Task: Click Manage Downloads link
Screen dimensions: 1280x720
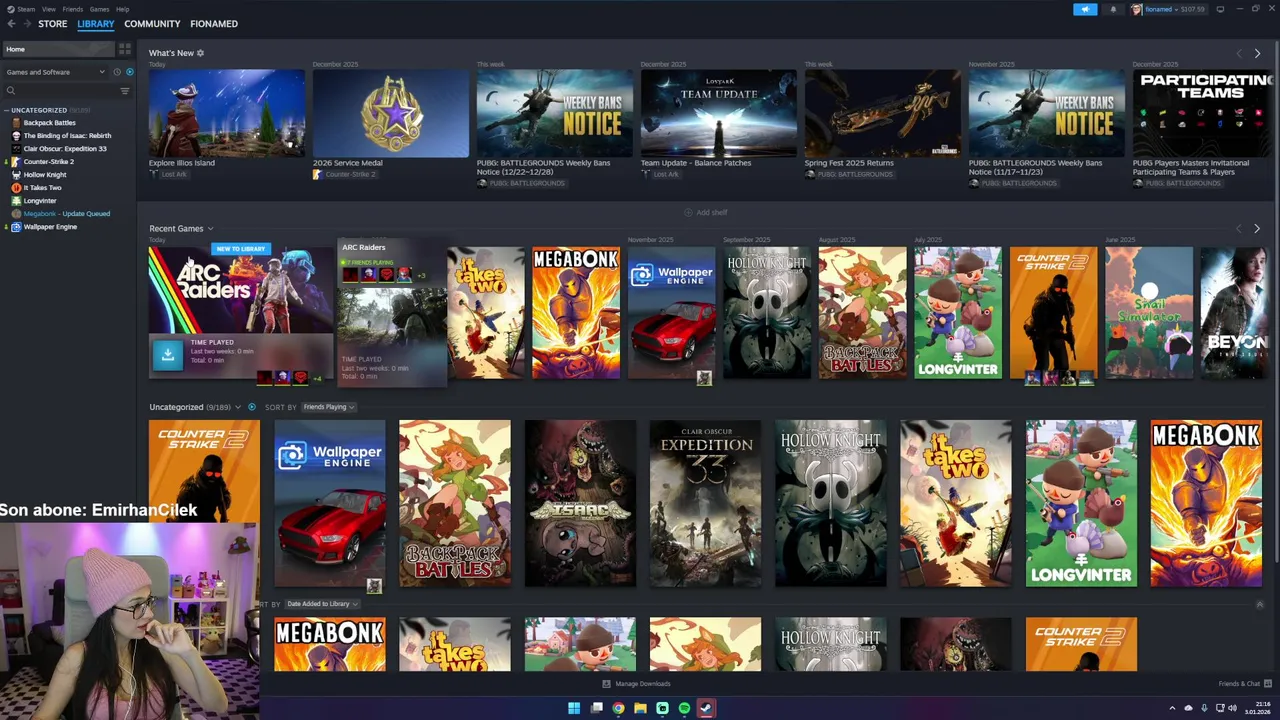Action: 643,684
